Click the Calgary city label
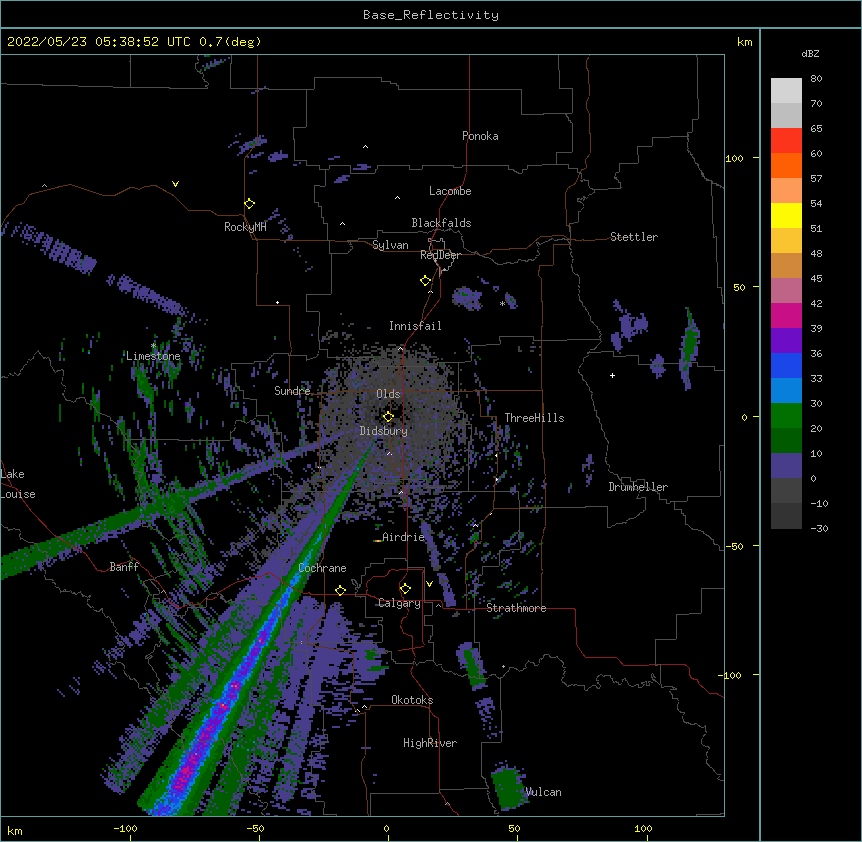 pos(399,603)
